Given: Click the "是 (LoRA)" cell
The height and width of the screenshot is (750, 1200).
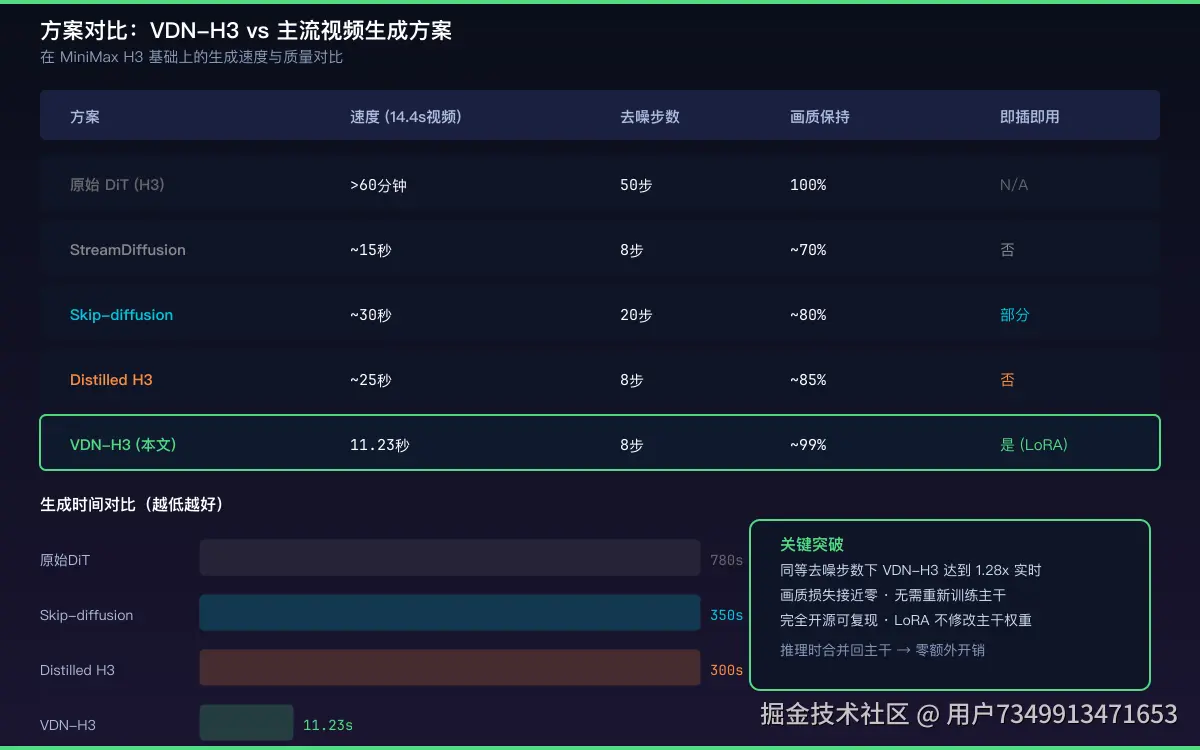Looking at the screenshot, I should click(1034, 445).
